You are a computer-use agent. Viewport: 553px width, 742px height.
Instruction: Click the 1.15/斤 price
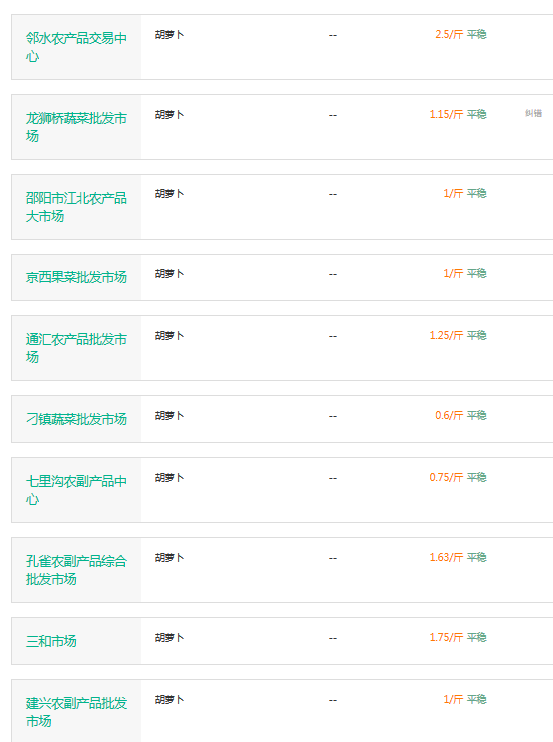tap(446, 114)
